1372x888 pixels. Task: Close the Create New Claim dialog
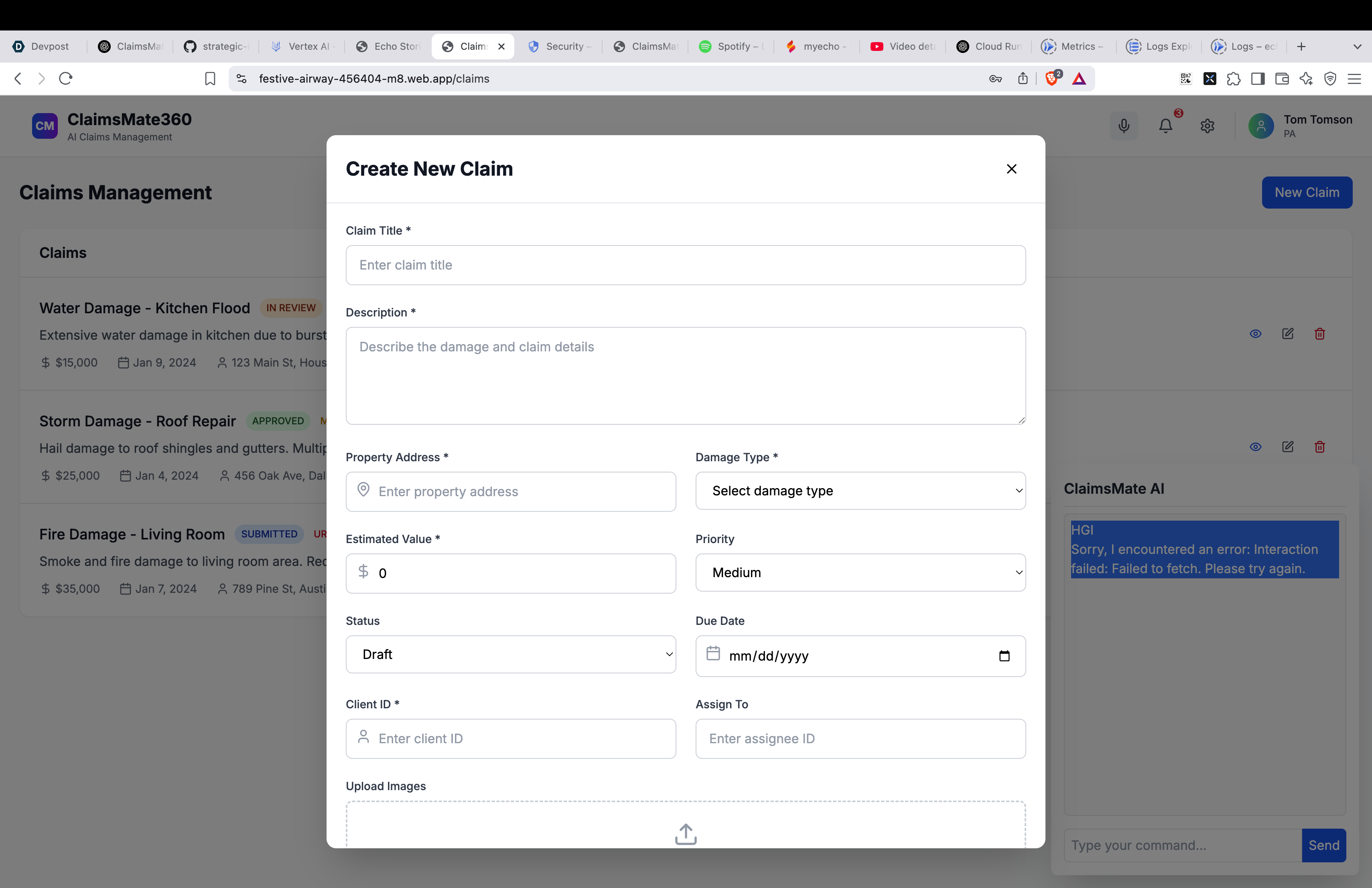pyautogui.click(x=1011, y=169)
